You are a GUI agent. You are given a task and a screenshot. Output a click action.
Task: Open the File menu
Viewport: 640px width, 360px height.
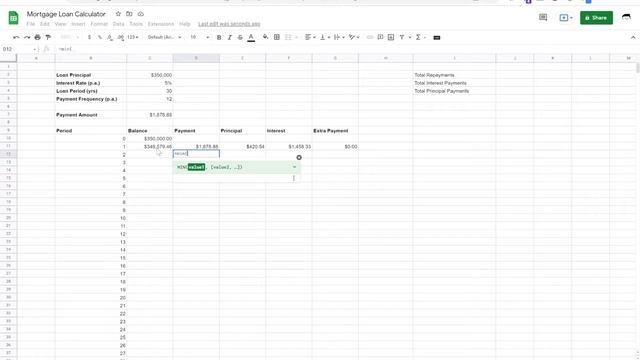point(31,24)
